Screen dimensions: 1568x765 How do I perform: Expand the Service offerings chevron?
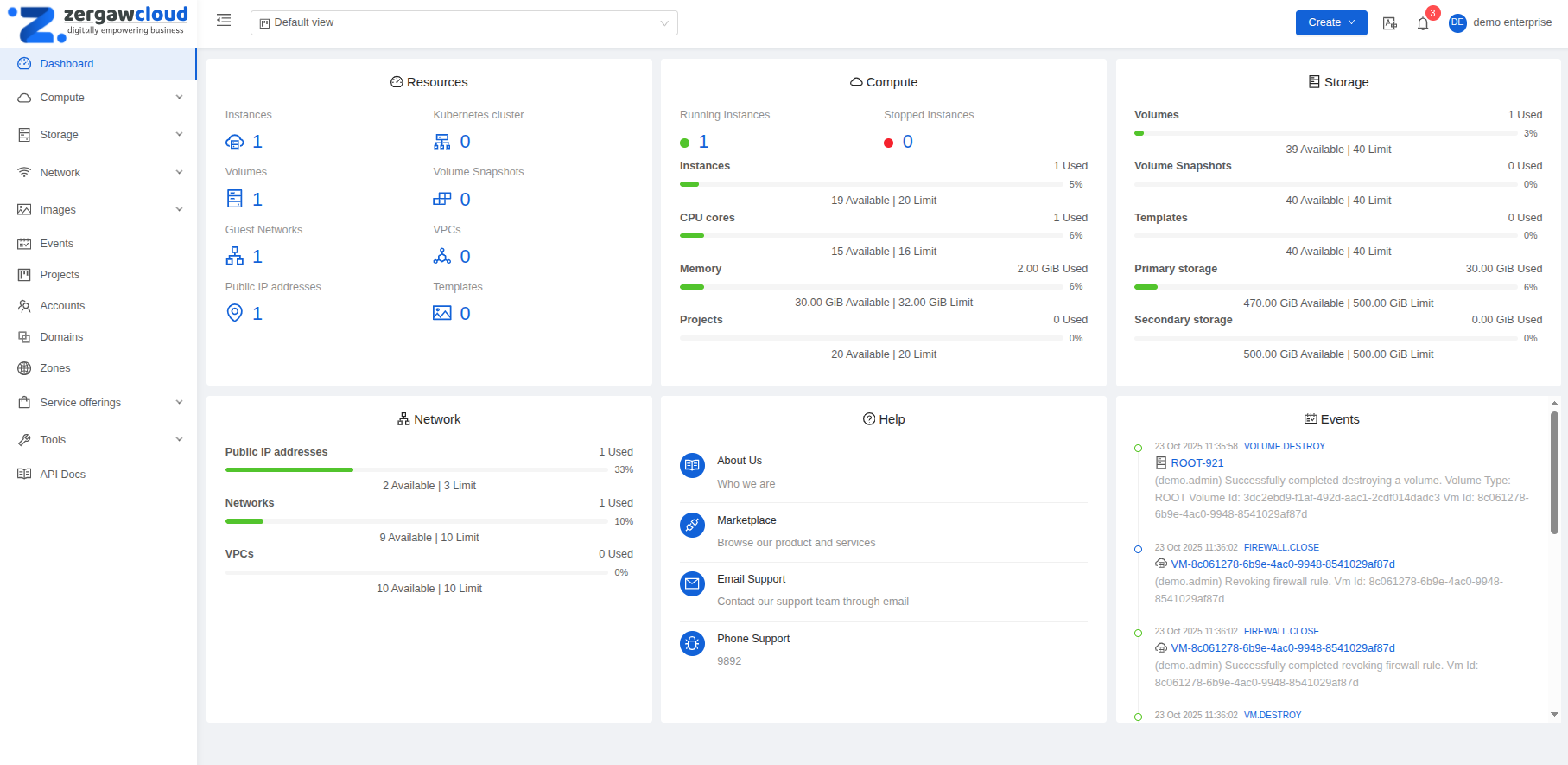179,403
